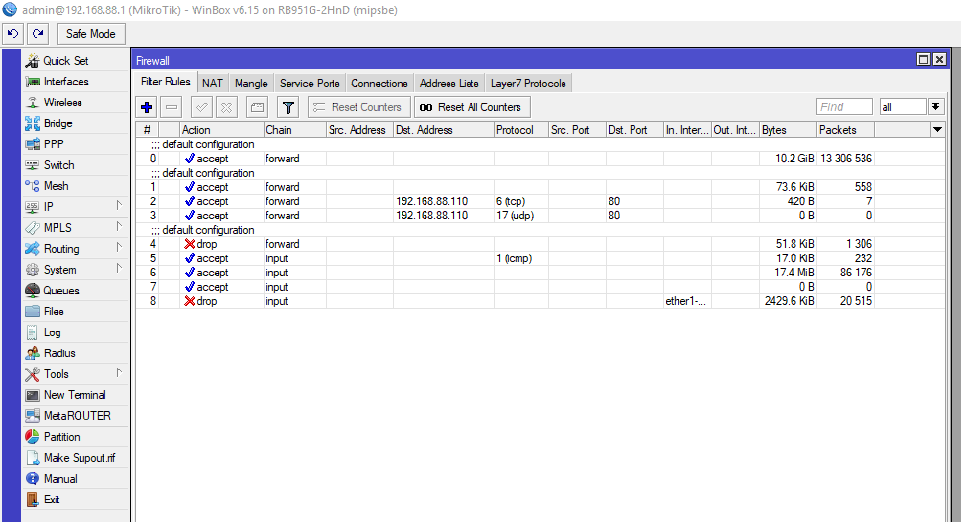Expand the MPLS submenu
The width and height of the screenshot is (961, 522).
coord(76,227)
